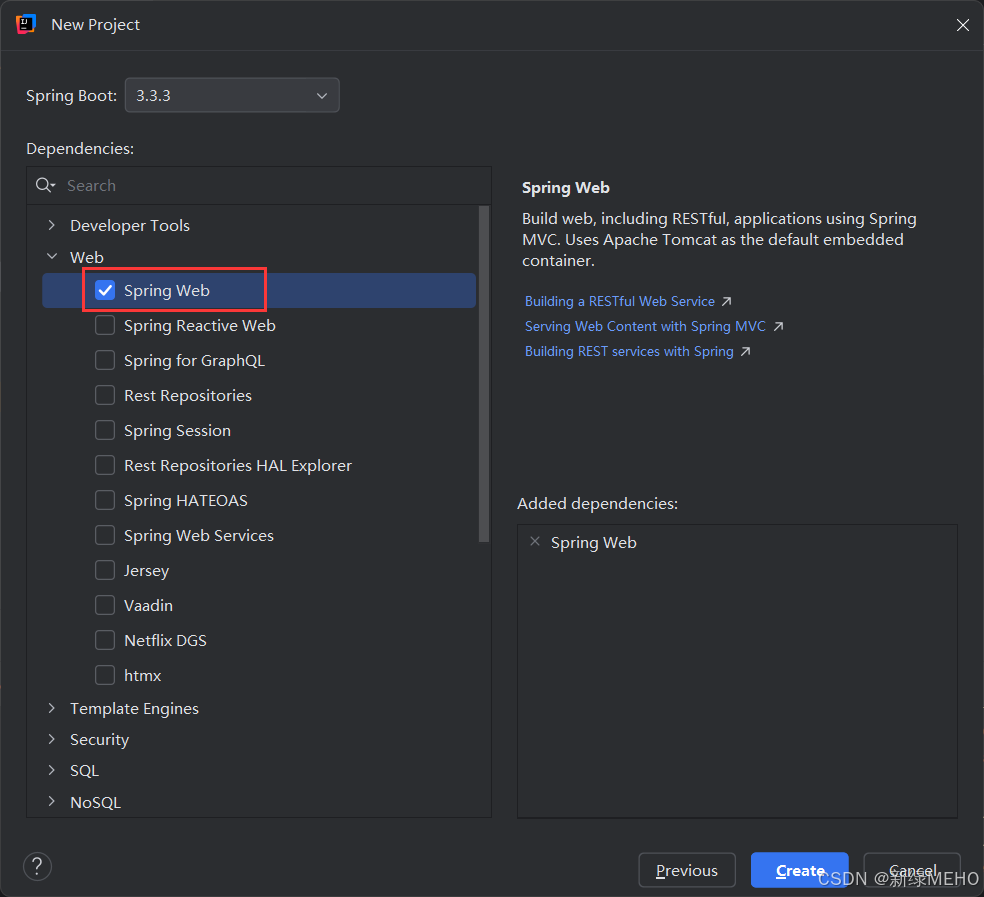Enable the Jersey dependency checkbox
Viewport: 984px width, 897px height.
[105, 570]
